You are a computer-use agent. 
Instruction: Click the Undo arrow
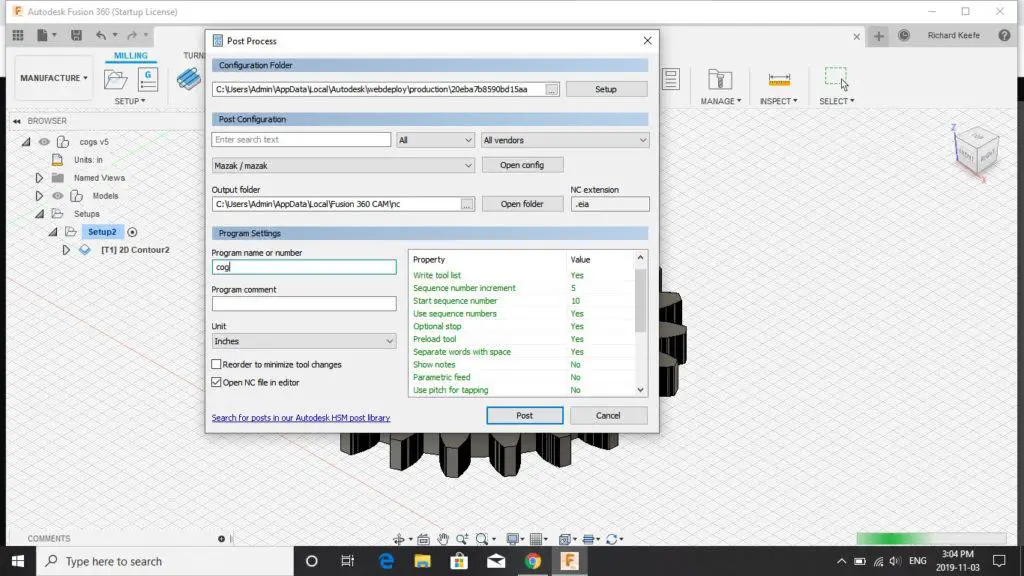[101, 35]
